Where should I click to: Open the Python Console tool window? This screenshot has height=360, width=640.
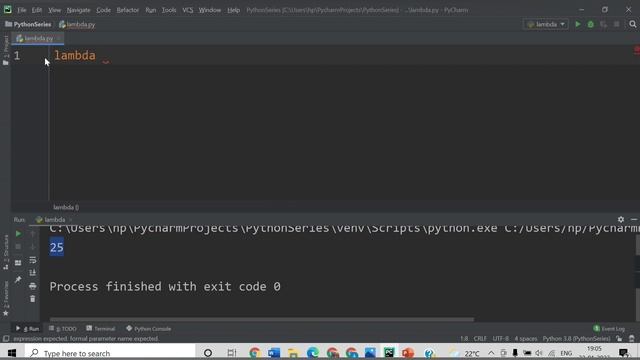(149, 329)
